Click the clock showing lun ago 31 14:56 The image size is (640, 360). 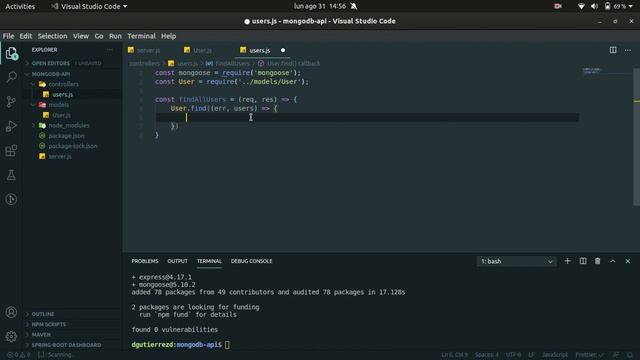click(x=320, y=6)
